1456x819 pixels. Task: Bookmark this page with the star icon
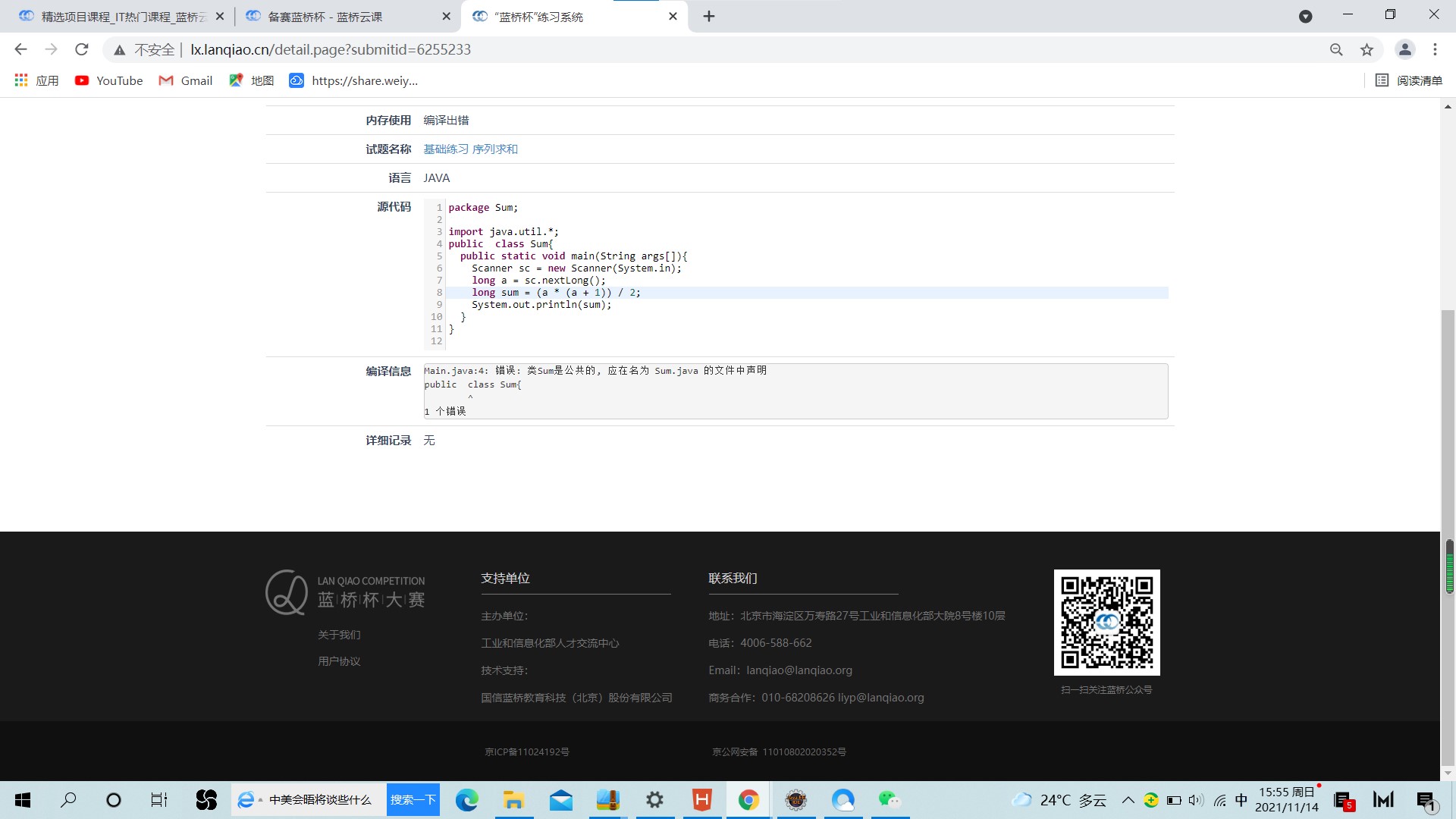(1367, 49)
